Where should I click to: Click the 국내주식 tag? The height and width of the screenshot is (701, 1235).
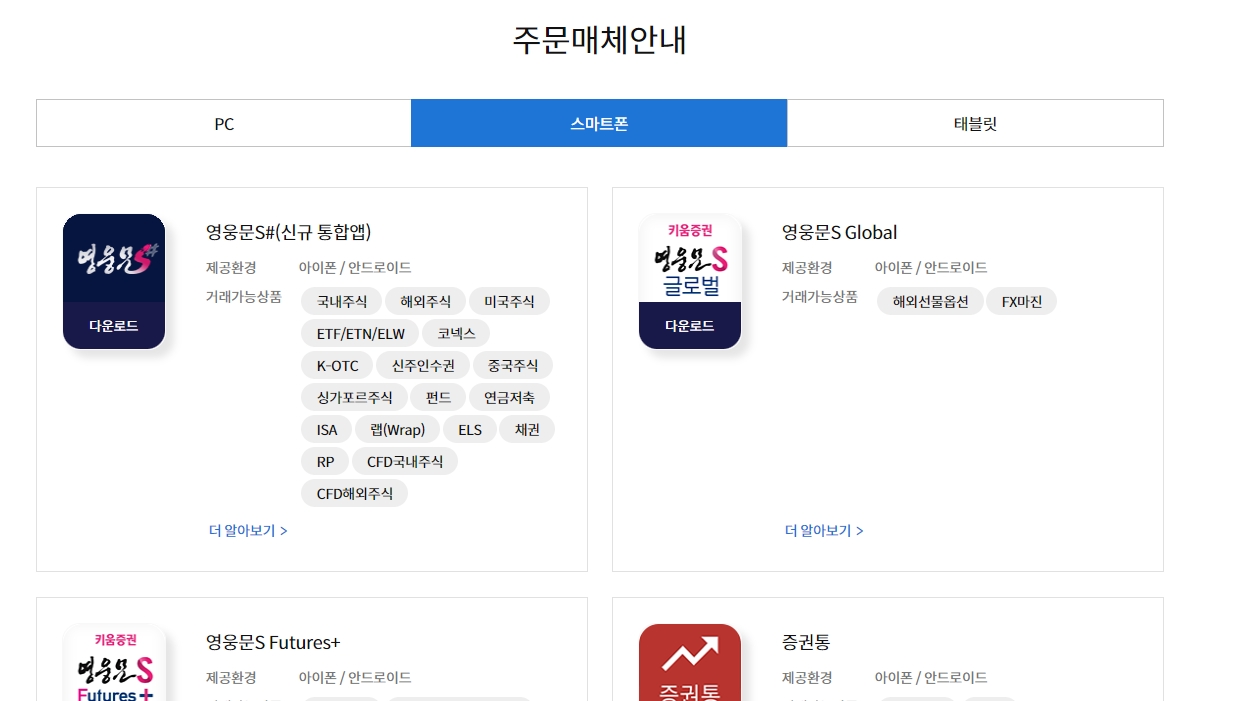[x=342, y=301]
